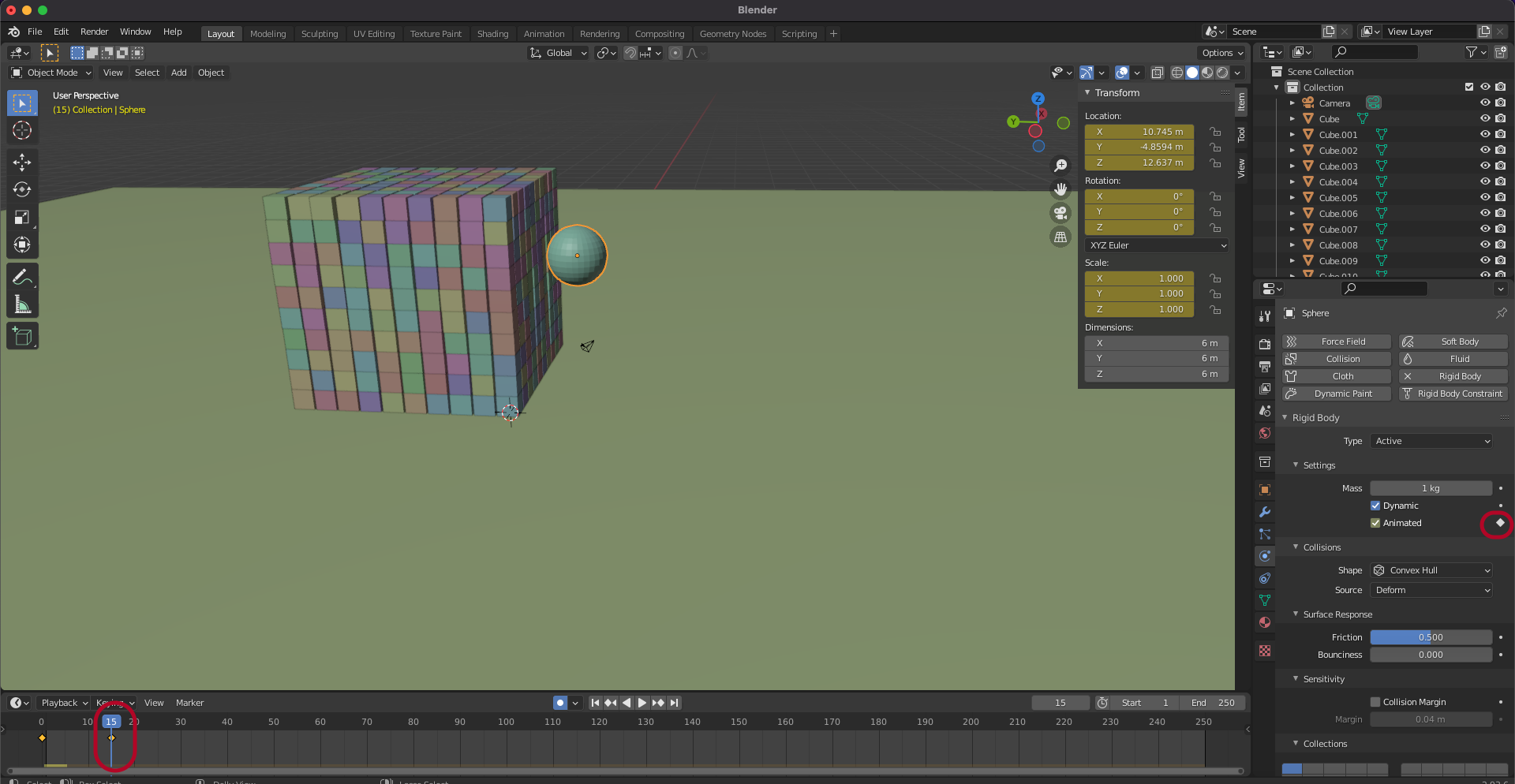1515x784 pixels.
Task: Open the Physics properties tab icon
Action: click(x=1265, y=556)
